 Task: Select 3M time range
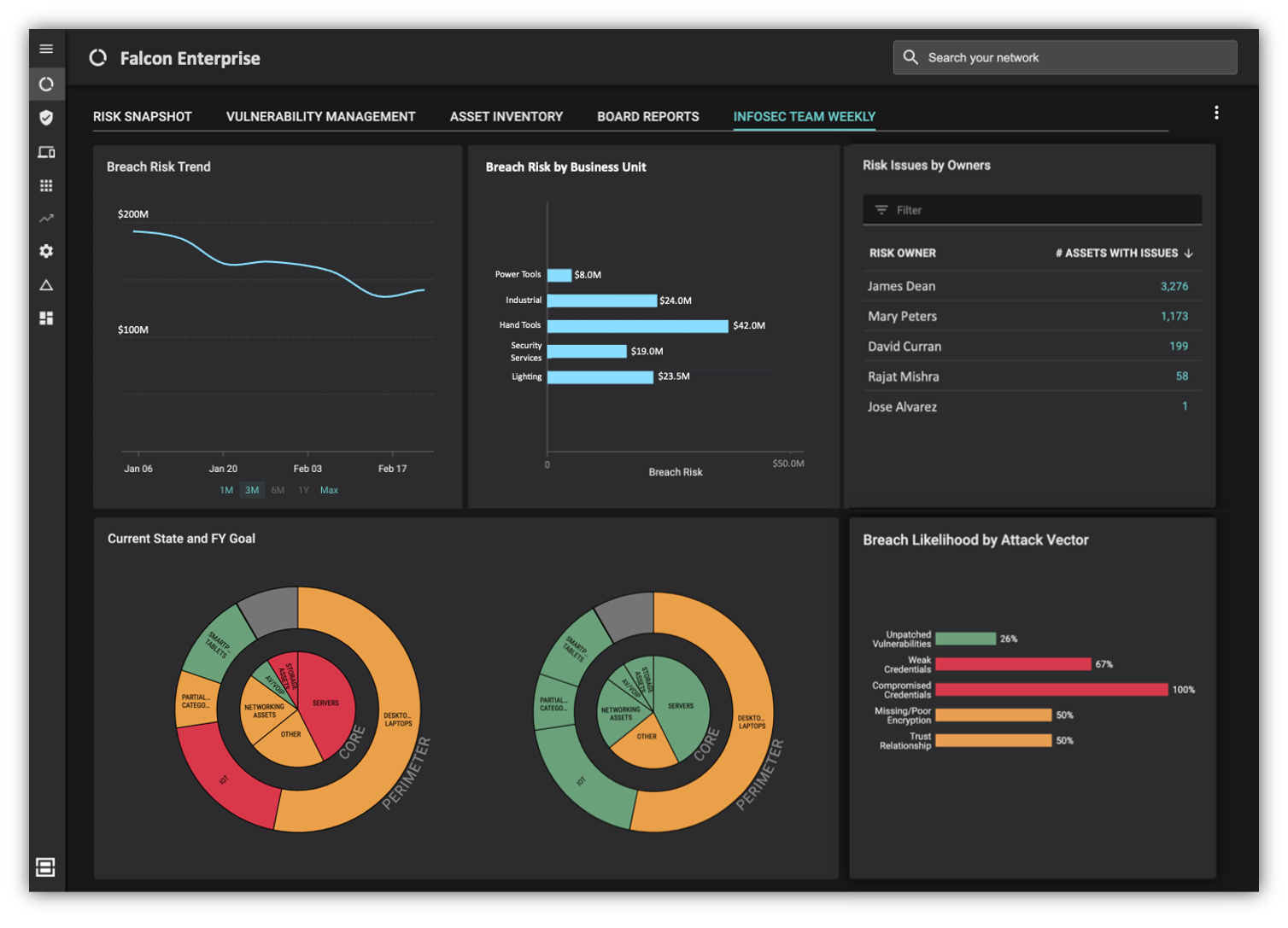click(x=252, y=490)
